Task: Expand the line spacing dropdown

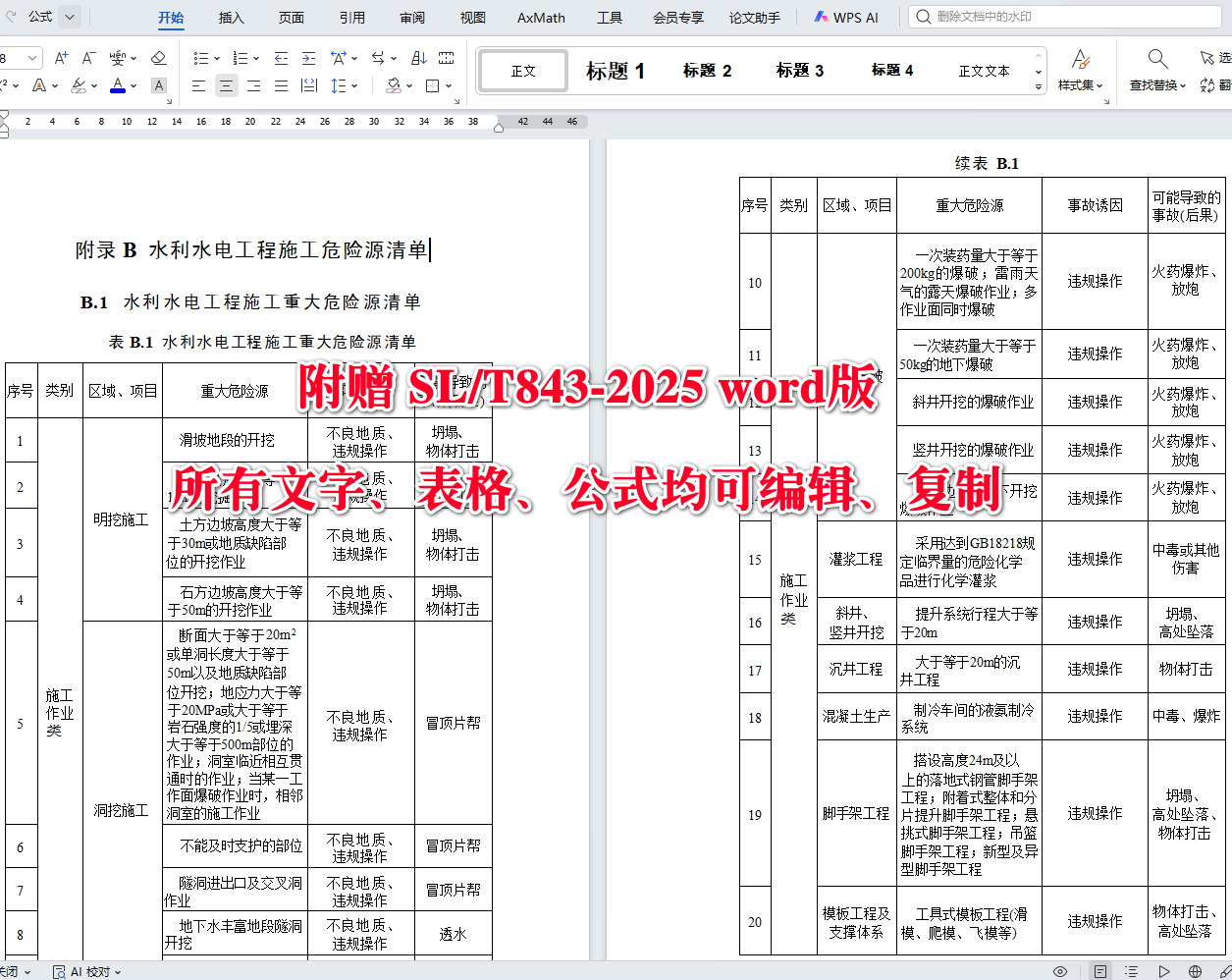Action: [x=354, y=85]
